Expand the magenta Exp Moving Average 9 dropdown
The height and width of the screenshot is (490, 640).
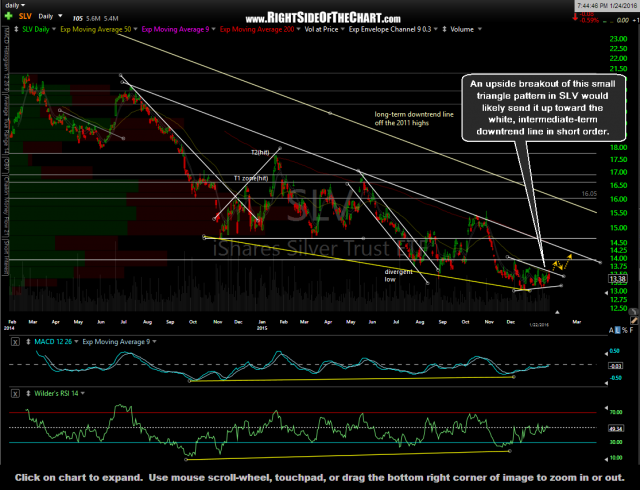point(213,29)
